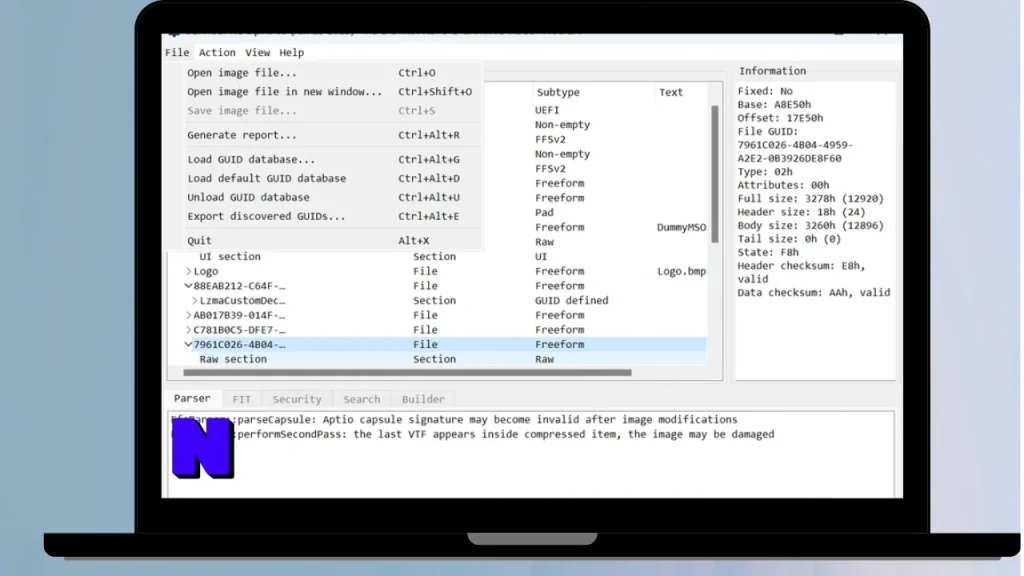
Task: Open the View menu
Action: coord(257,52)
